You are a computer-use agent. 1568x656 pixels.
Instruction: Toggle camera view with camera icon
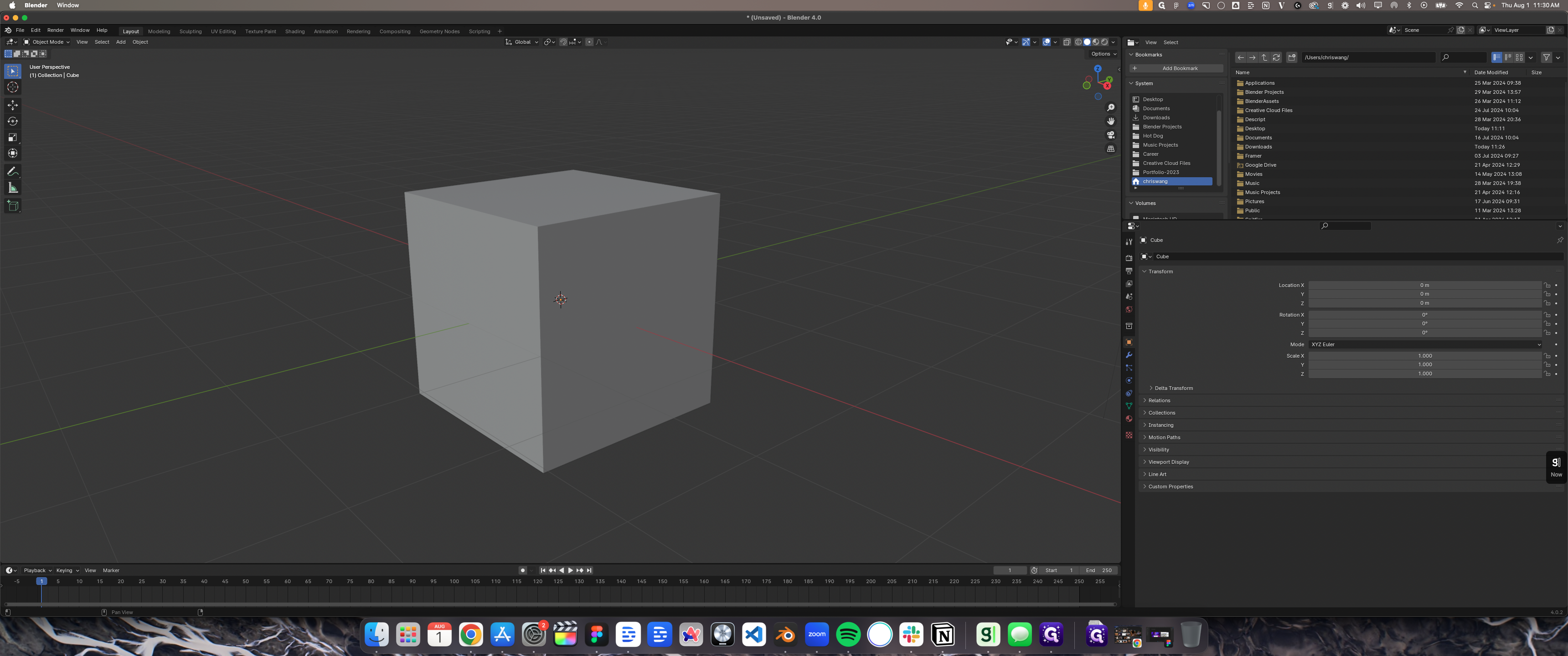click(1111, 135)
